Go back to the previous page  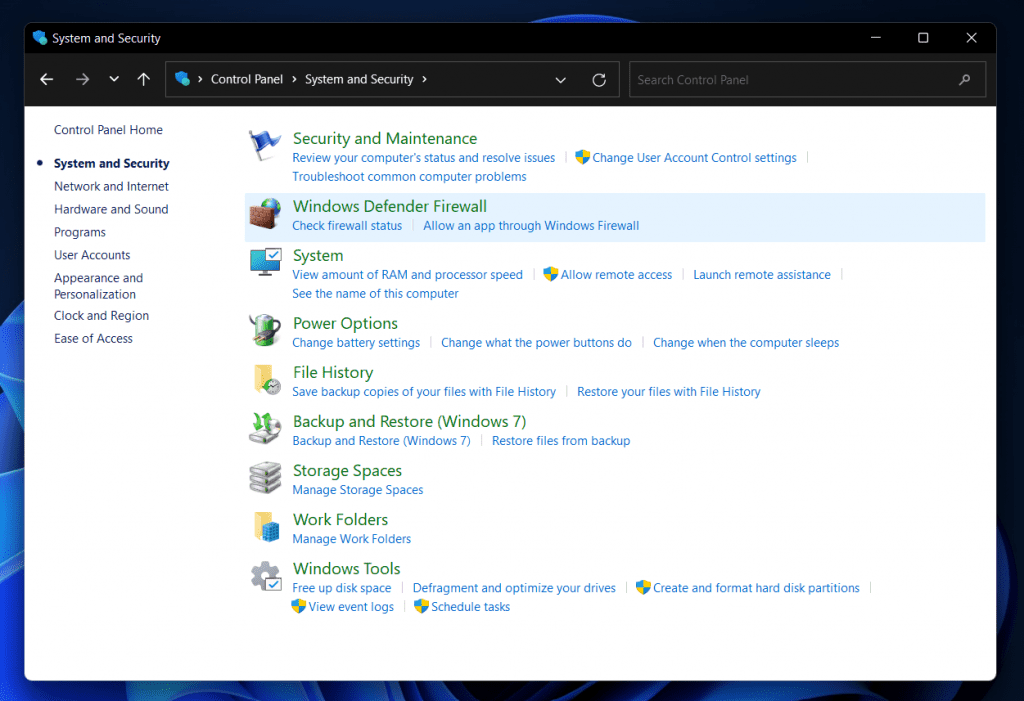(x=46, y=80)
